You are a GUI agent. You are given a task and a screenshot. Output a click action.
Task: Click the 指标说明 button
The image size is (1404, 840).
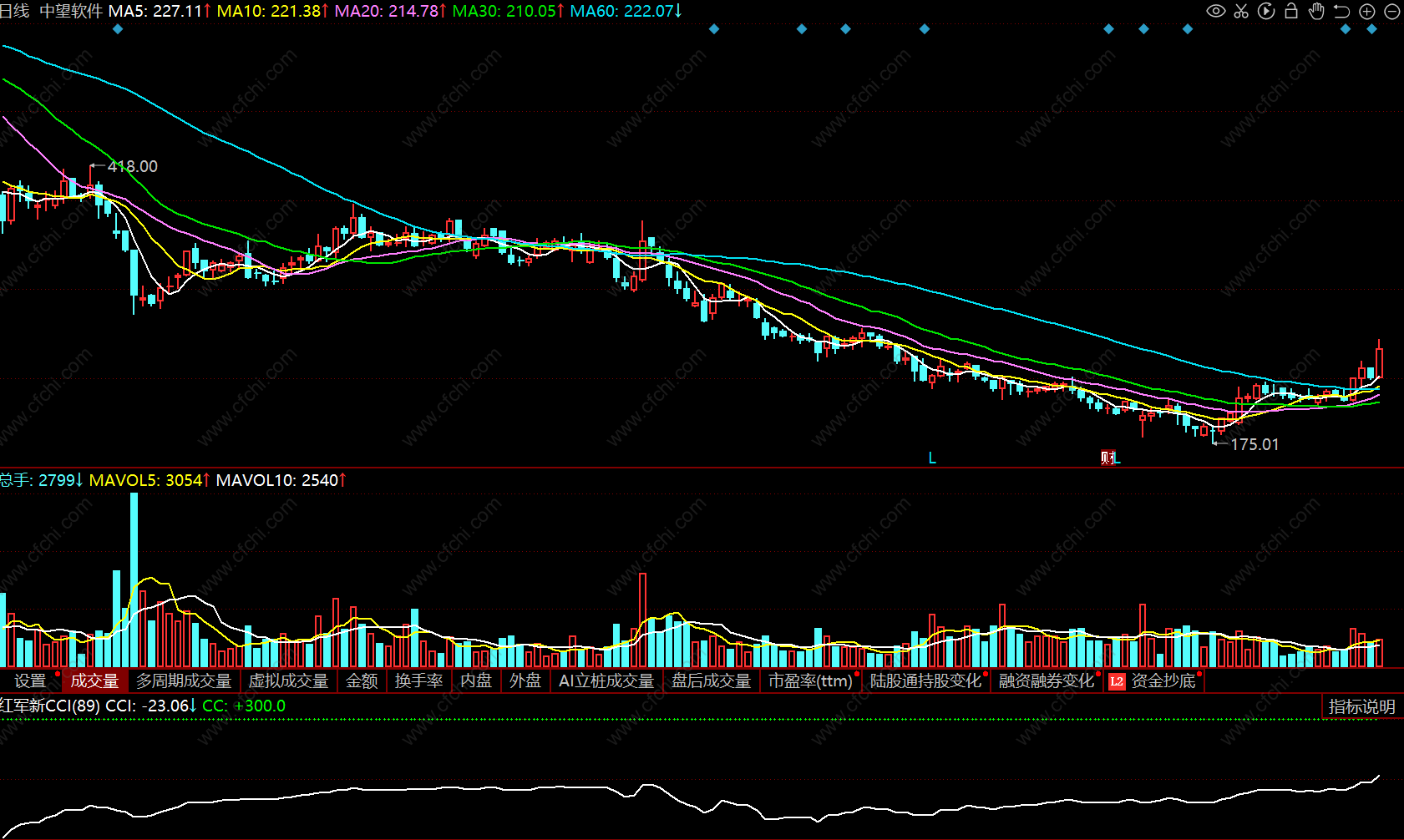click(1362, 706)
